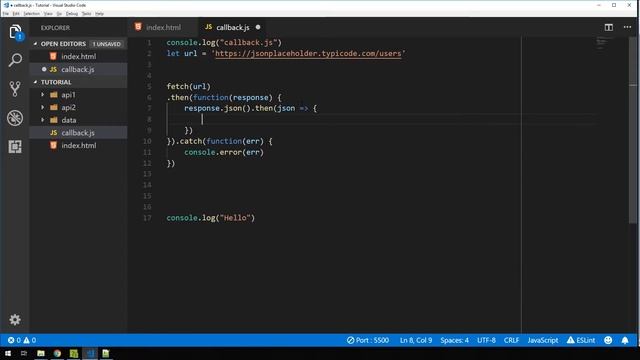This screenshot has width=640, height=360.
Task: Place the cursor on fetch(url) on line 5
Action: (x=189, y=87)
